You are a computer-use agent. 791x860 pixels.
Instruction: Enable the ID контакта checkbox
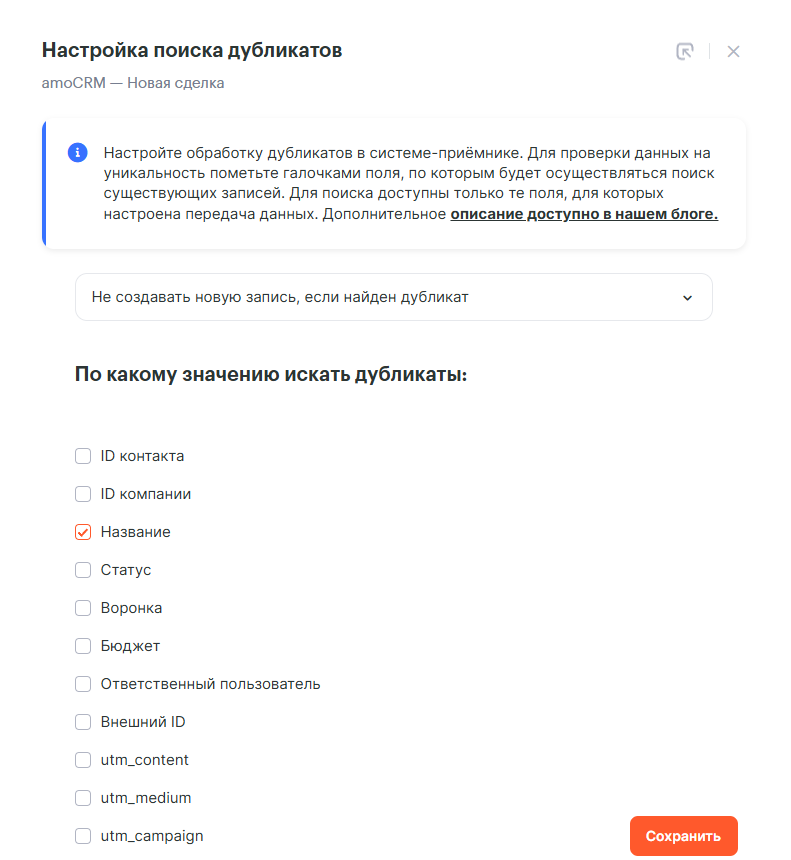(x=83, y=456)
